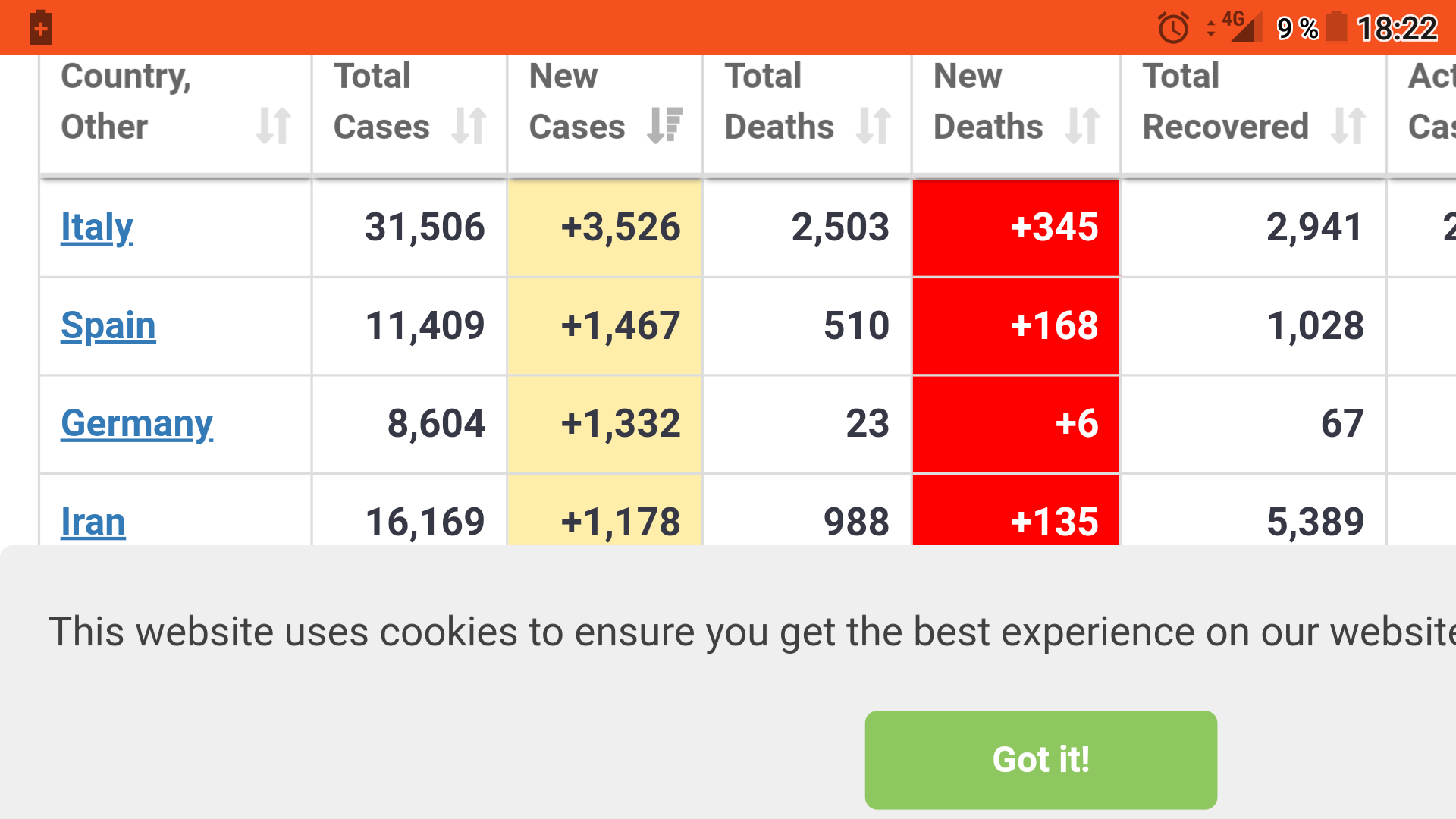Click Italy's yellow +3,526 new cases cell
The height and width of the screenshot is (819, 1456).
(x=605, y=227)
